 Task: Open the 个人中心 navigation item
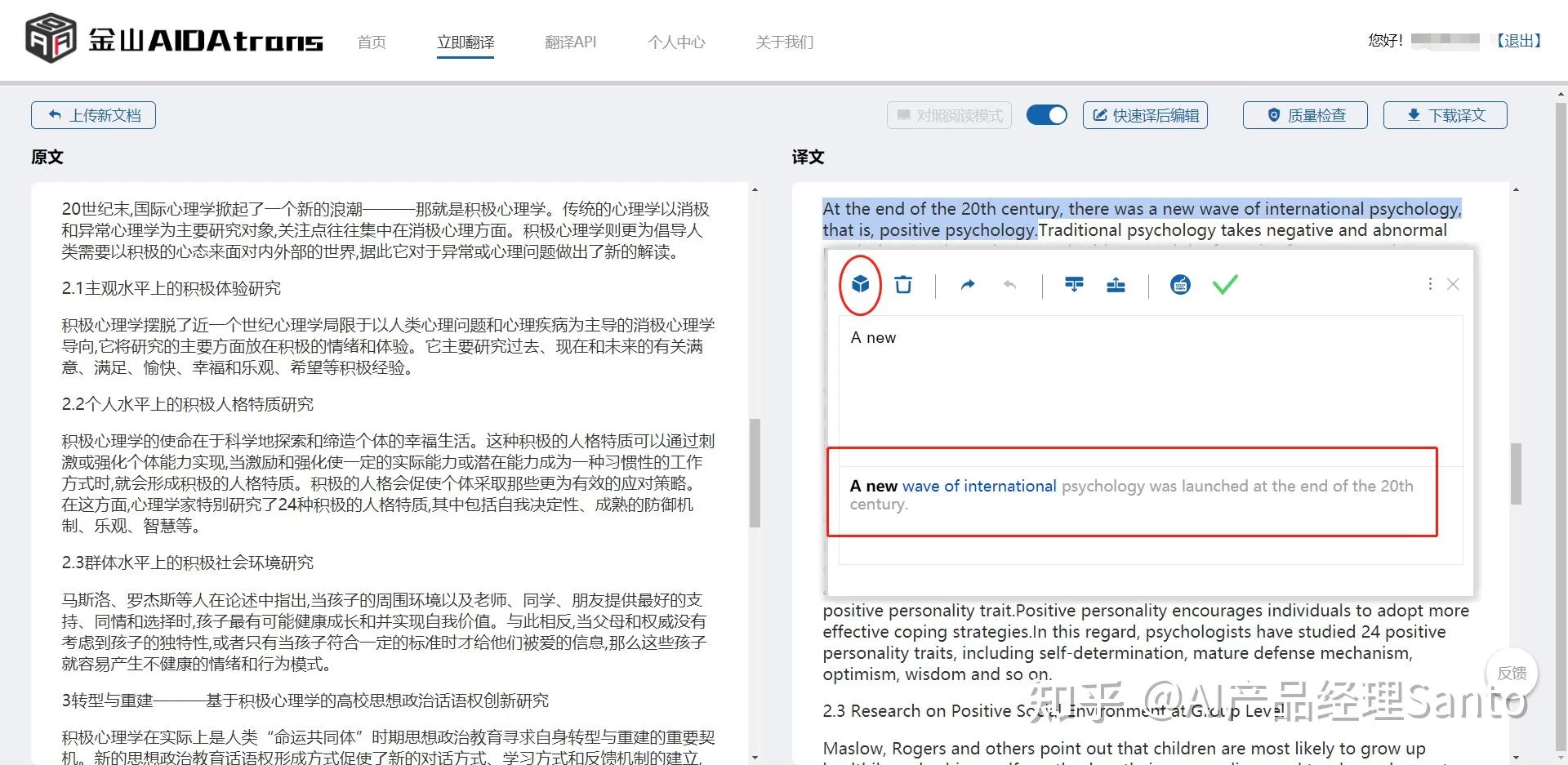(676, 42)
